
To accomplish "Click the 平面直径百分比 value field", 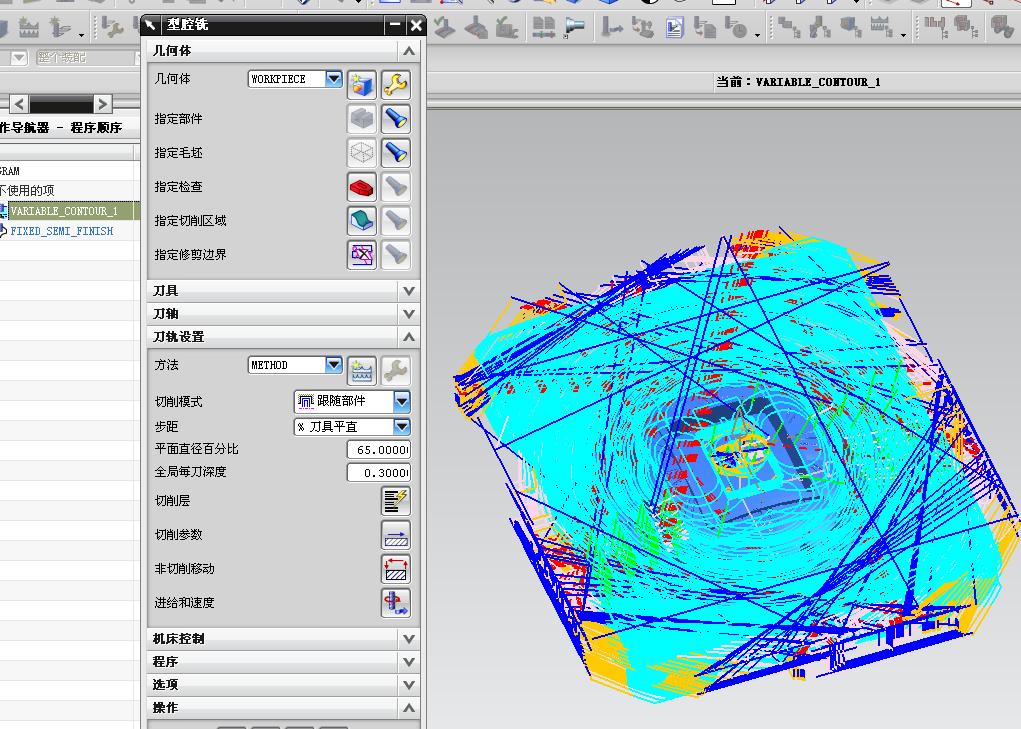I will (x=379, y=450).
